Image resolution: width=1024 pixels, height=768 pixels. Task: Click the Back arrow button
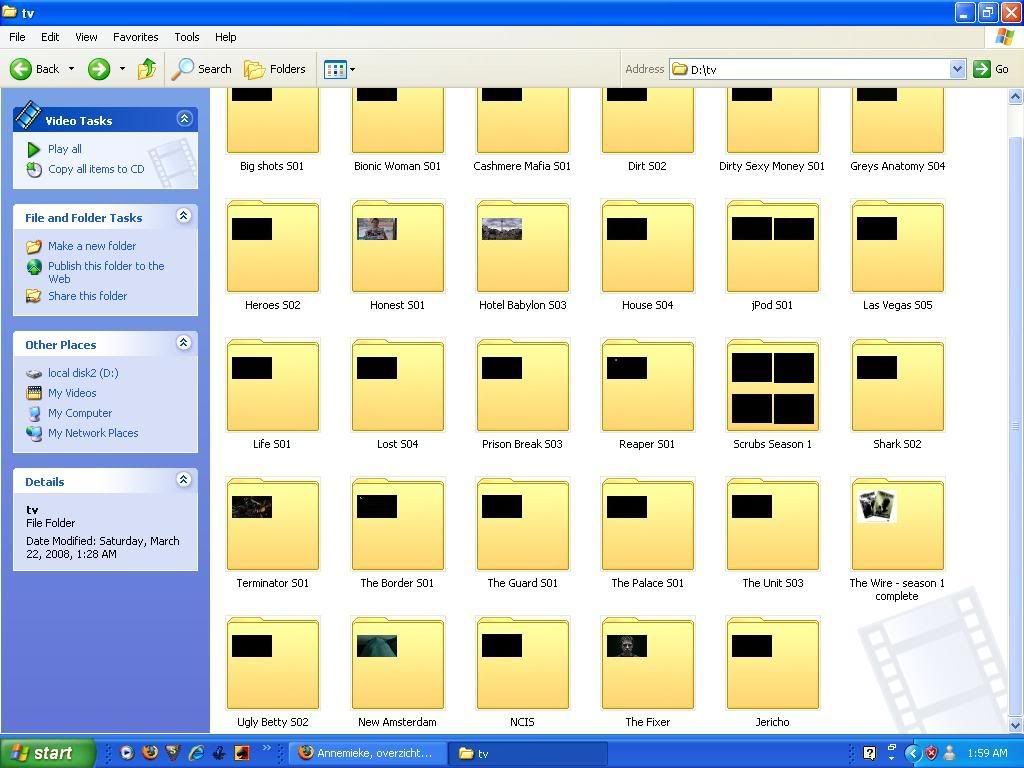point(35,69)
